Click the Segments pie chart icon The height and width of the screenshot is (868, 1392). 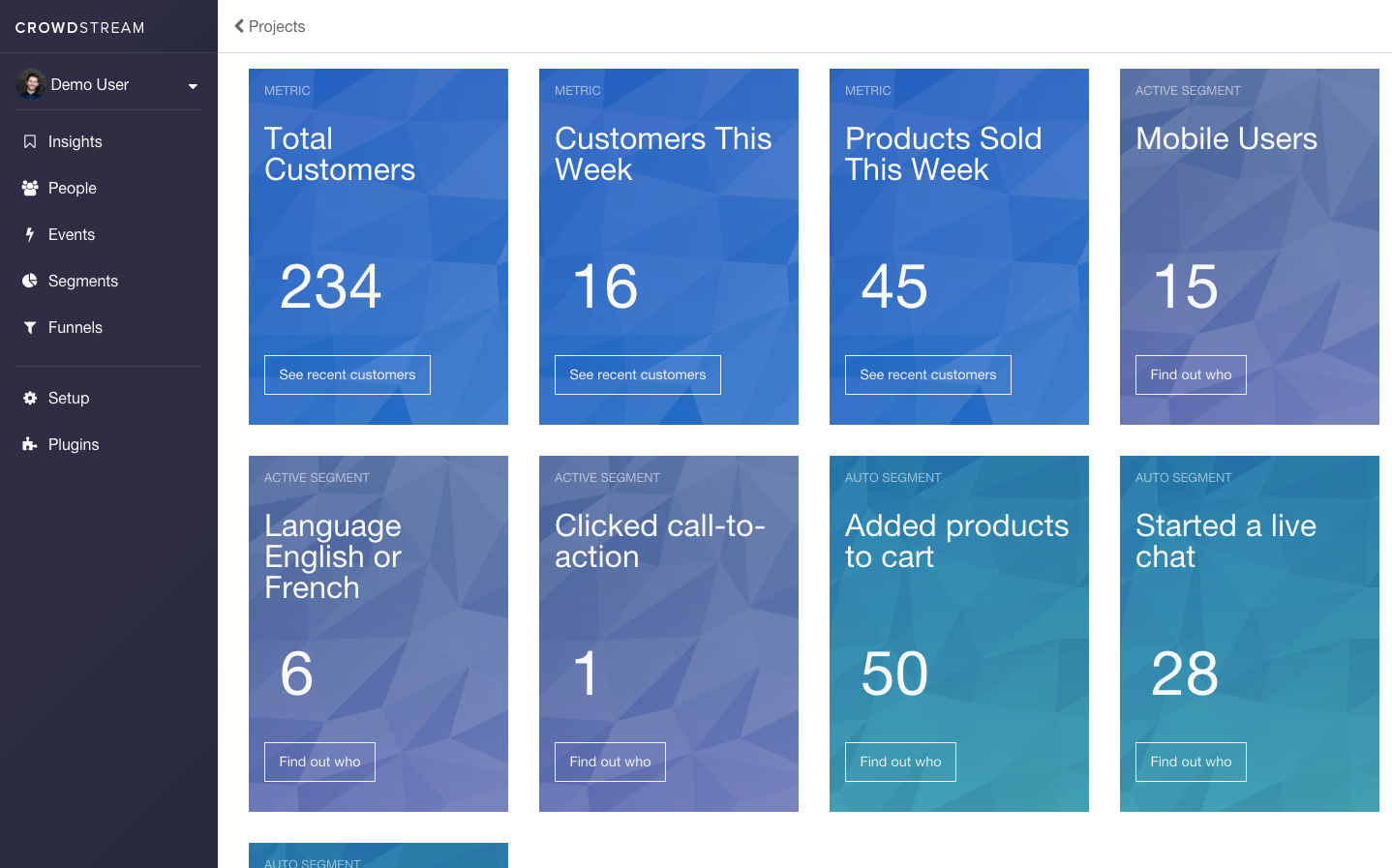tap(30, 281)
